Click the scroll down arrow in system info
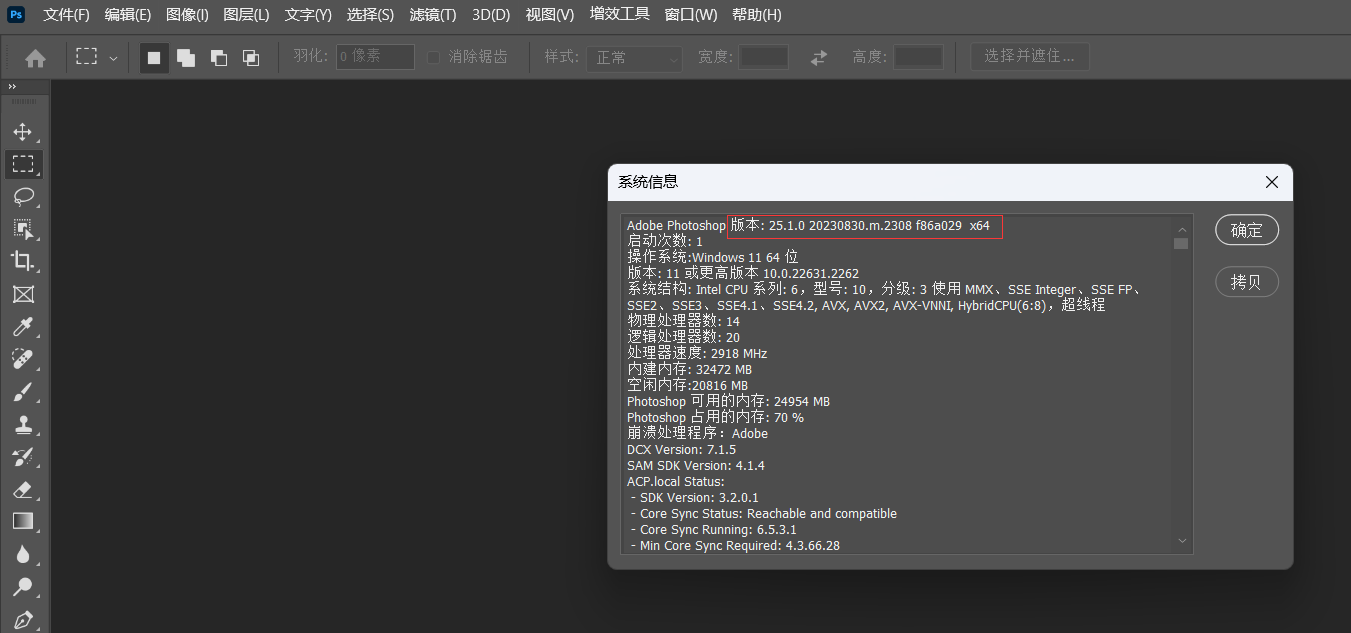The width and height of the screenshot is (1351, 633). coord(1182,541)
